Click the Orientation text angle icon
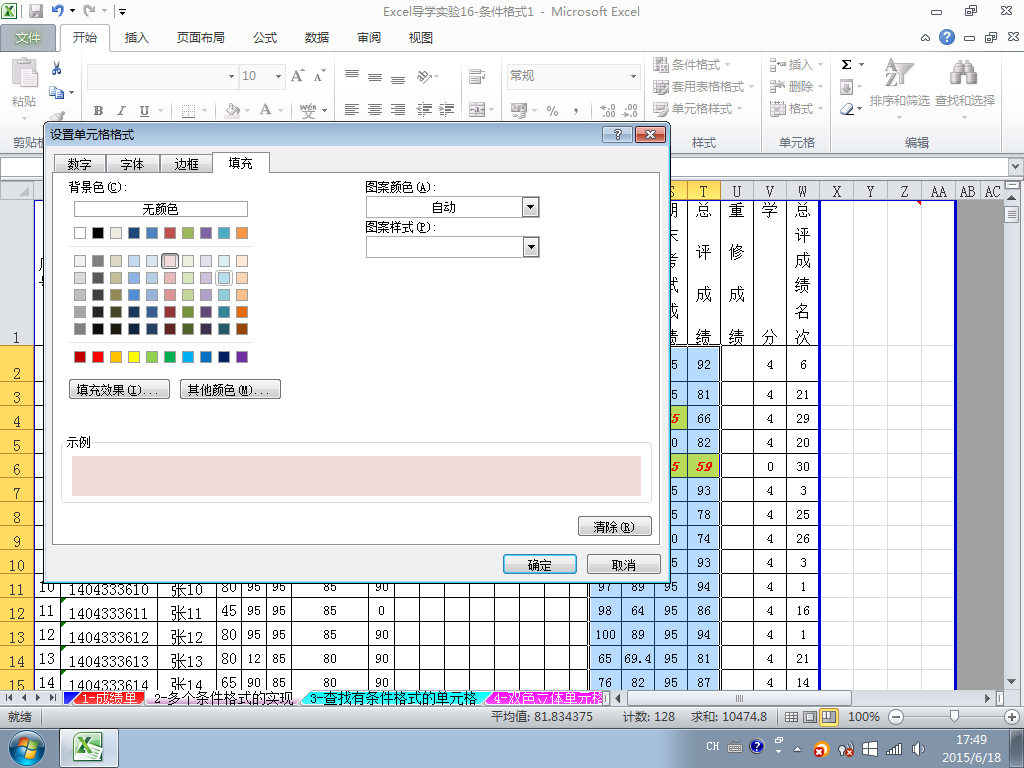This screenshot has height=768, width=1024. [424, 76]
